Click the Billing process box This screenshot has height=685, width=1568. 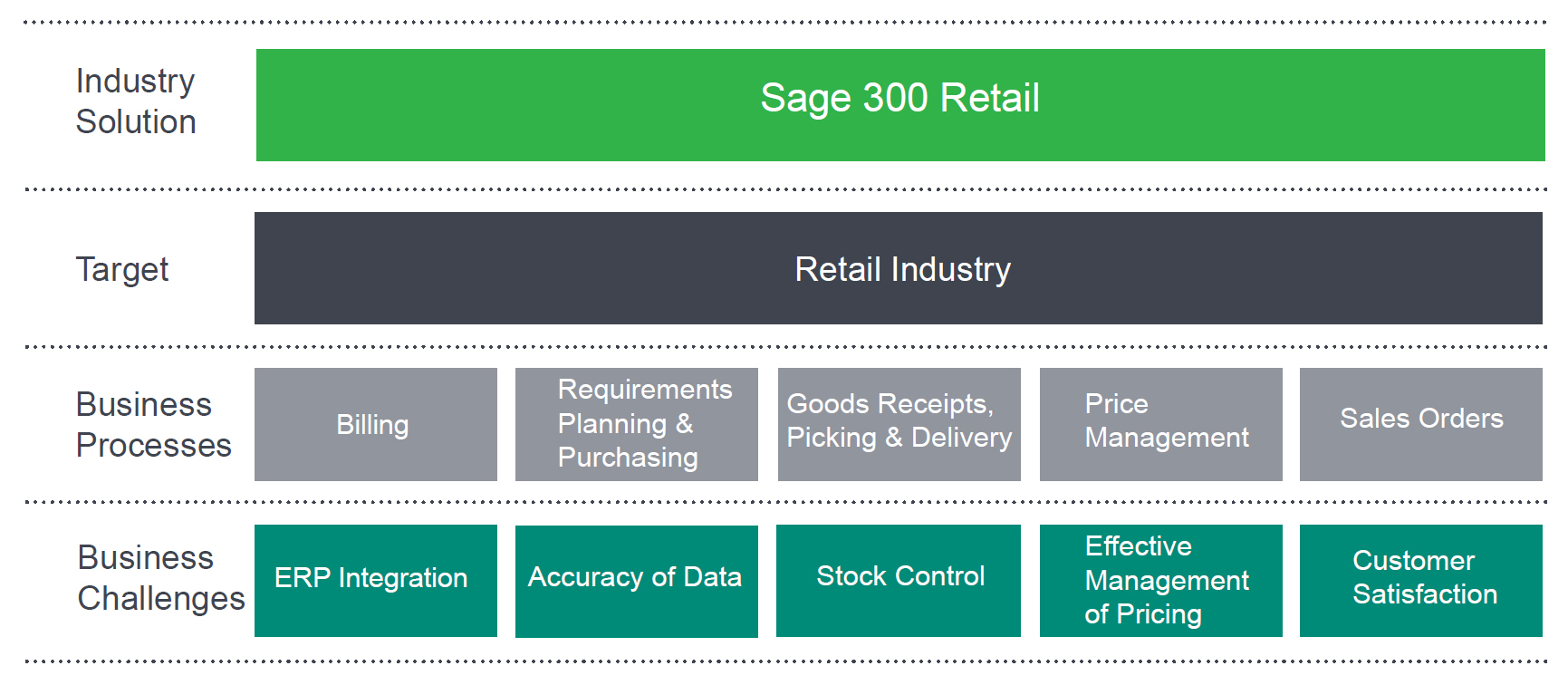point(376,424)
